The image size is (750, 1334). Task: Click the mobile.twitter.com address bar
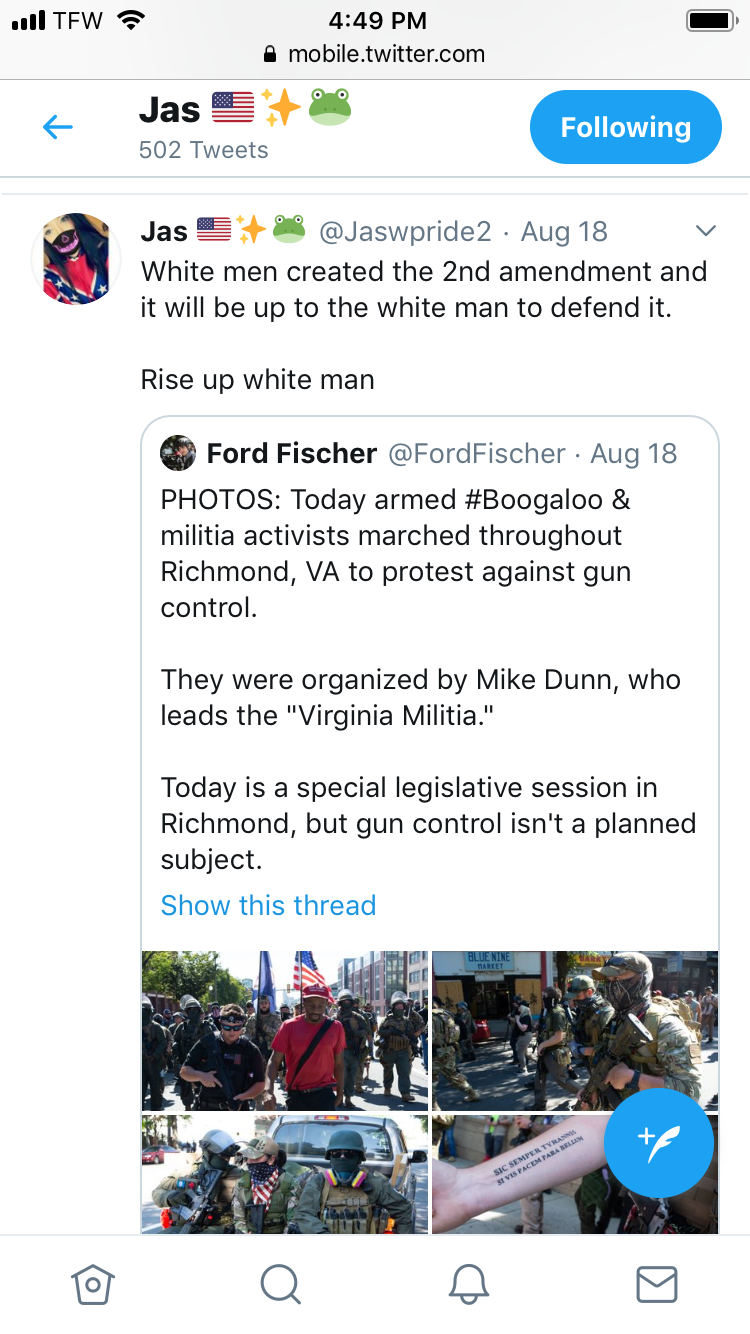[x=375, y=54]
